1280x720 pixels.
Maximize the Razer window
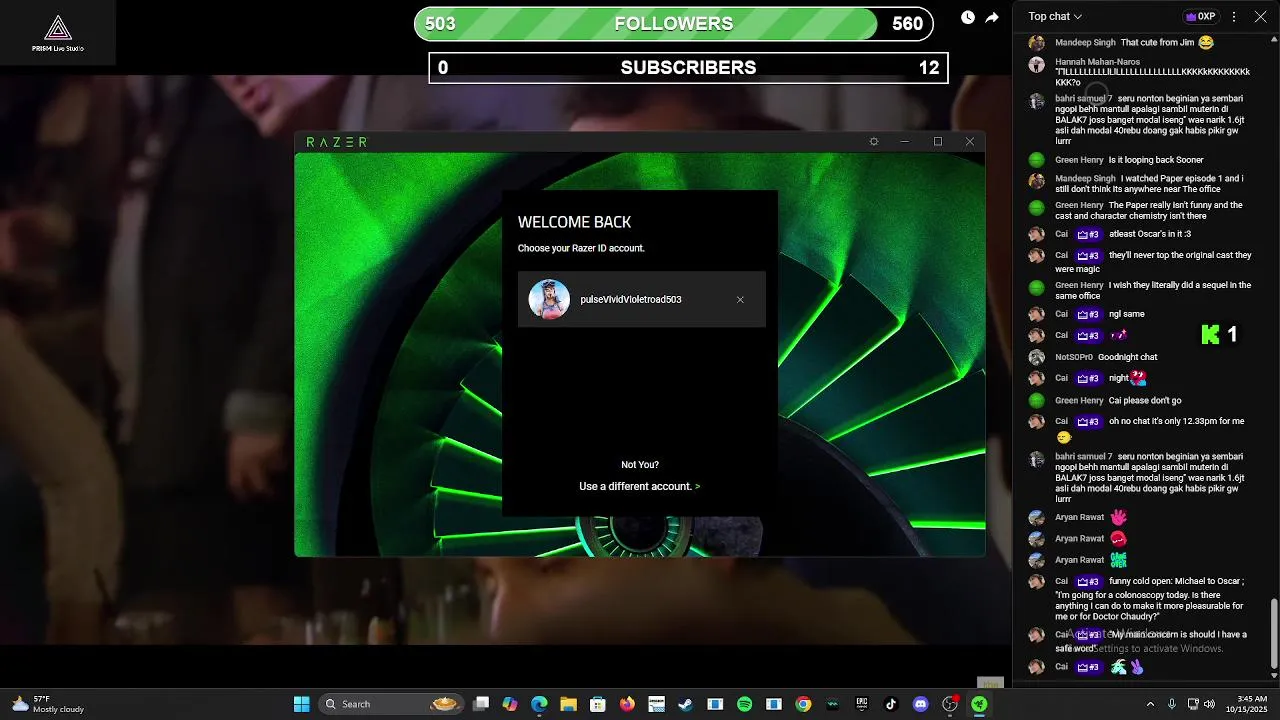click(938, 142)
